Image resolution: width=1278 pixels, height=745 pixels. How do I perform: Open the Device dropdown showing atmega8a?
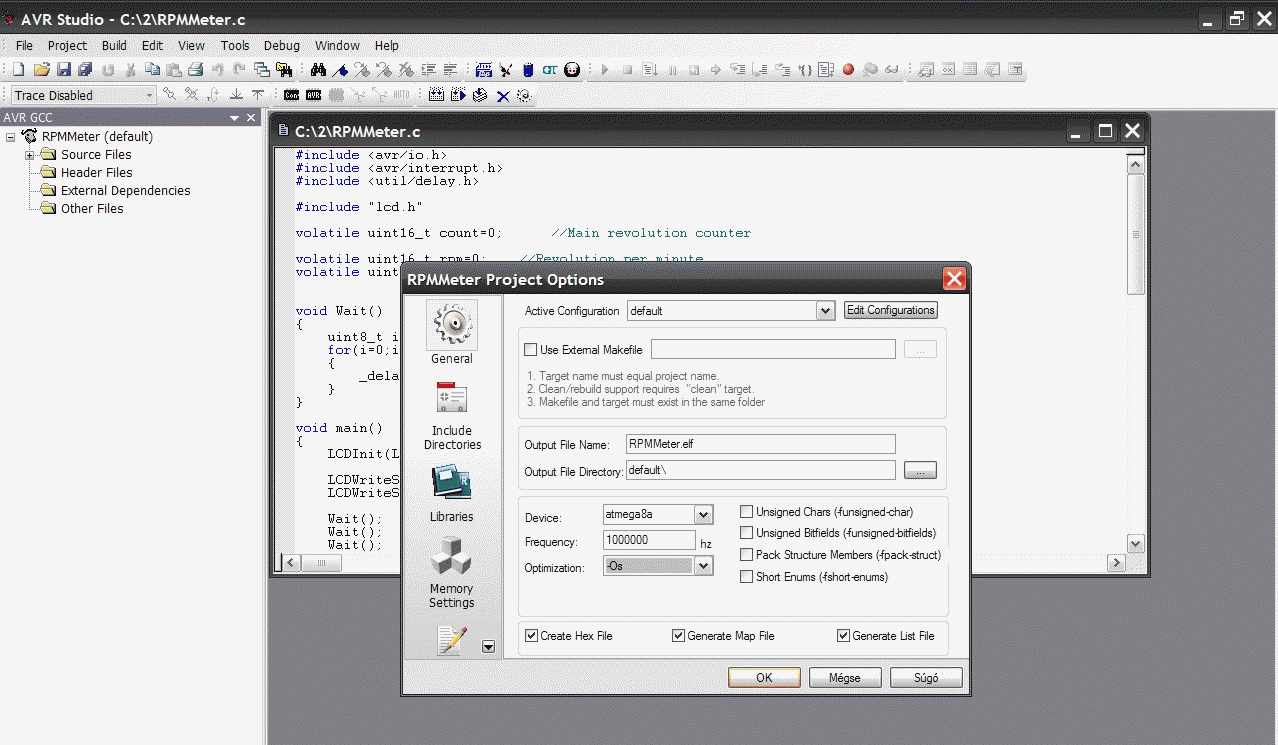(x=703, y=515)
